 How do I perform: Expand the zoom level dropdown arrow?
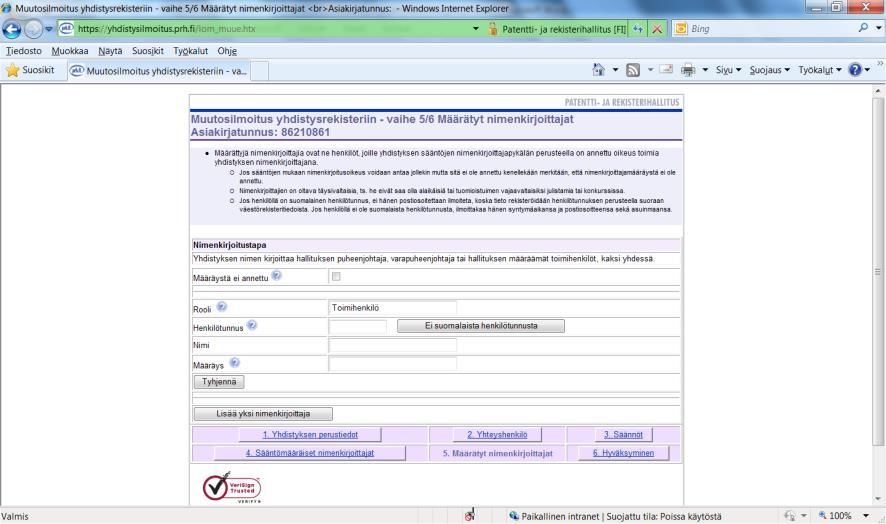(x=866, y=516)
